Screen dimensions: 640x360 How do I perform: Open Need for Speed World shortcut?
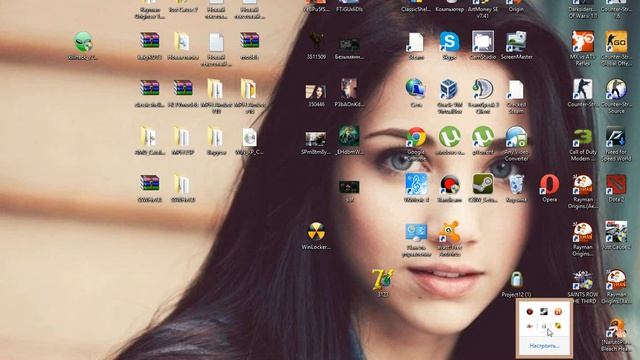click(616, 137)
